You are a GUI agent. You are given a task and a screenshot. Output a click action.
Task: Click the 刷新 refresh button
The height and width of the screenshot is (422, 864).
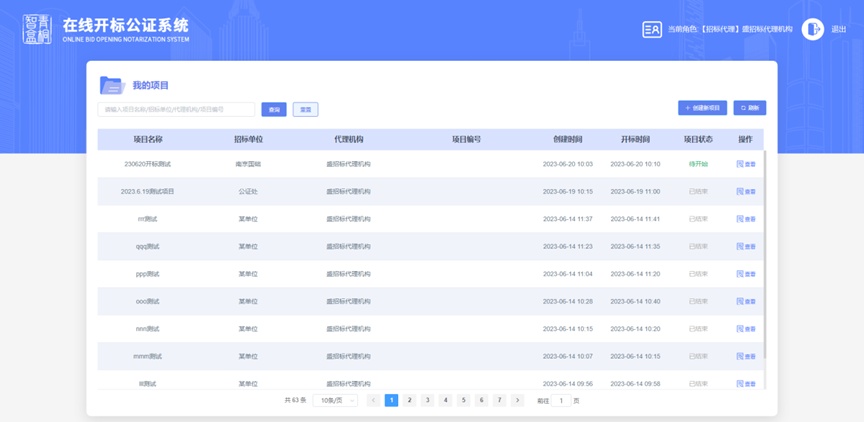point(749,108)
